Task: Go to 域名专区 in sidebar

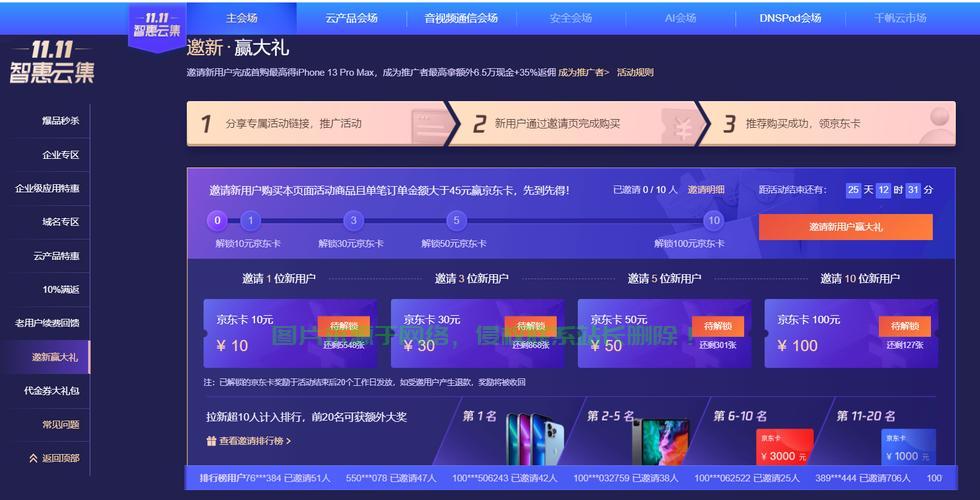Action: point(61,222)
